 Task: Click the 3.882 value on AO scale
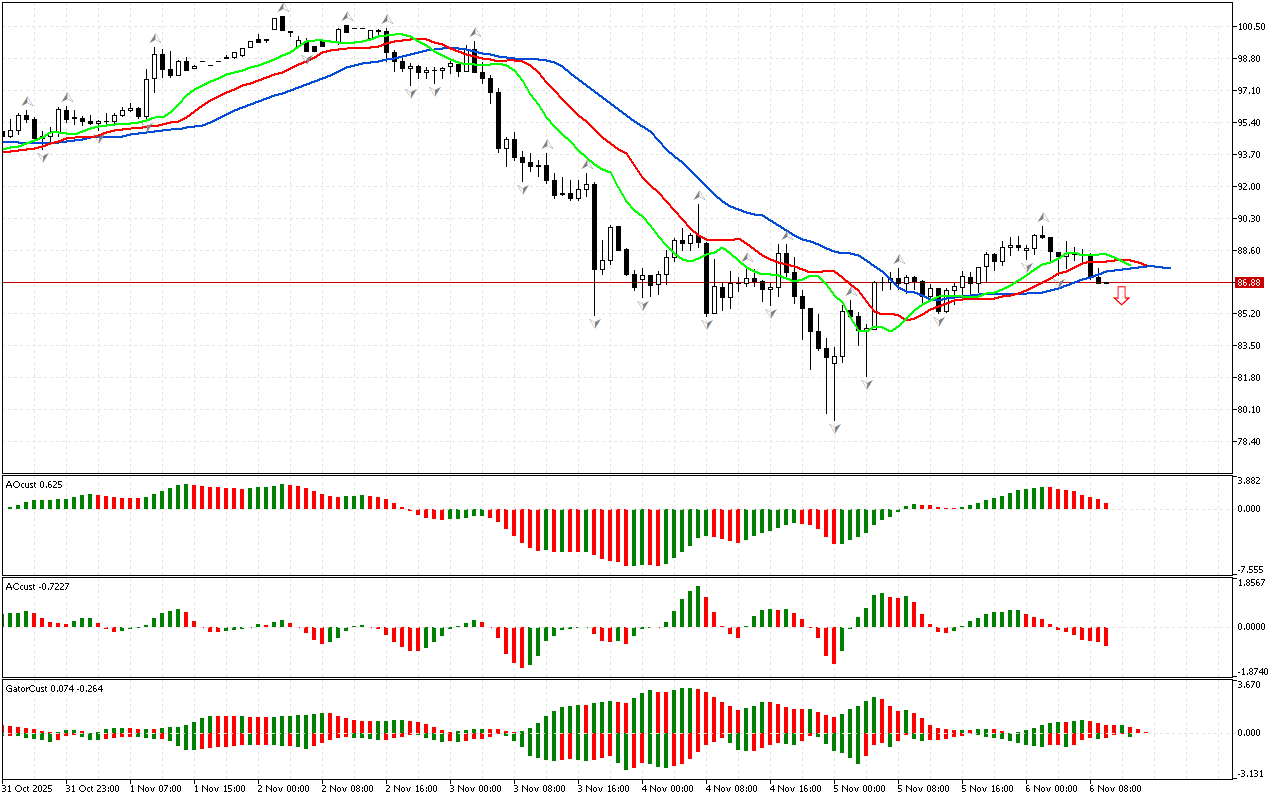1250,481
